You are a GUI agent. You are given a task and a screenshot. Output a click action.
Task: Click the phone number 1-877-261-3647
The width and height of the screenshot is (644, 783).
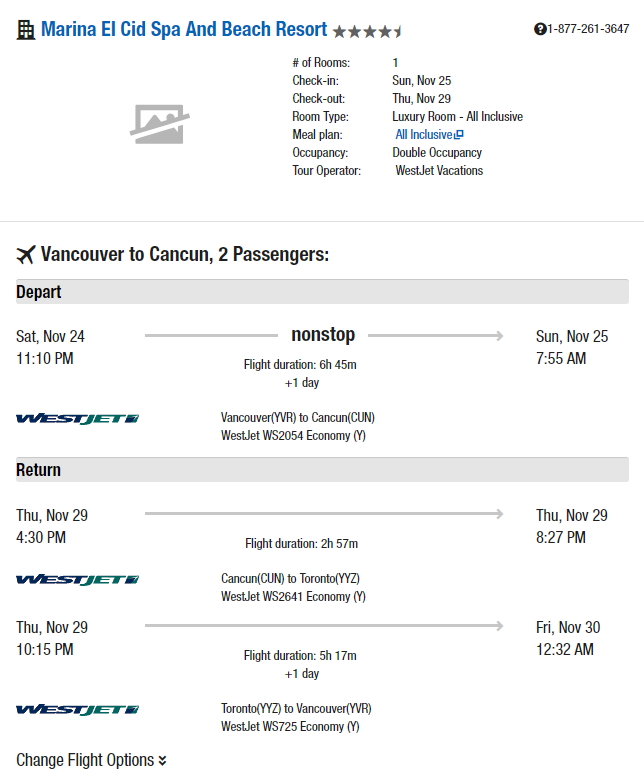click(x=588, y=29)
